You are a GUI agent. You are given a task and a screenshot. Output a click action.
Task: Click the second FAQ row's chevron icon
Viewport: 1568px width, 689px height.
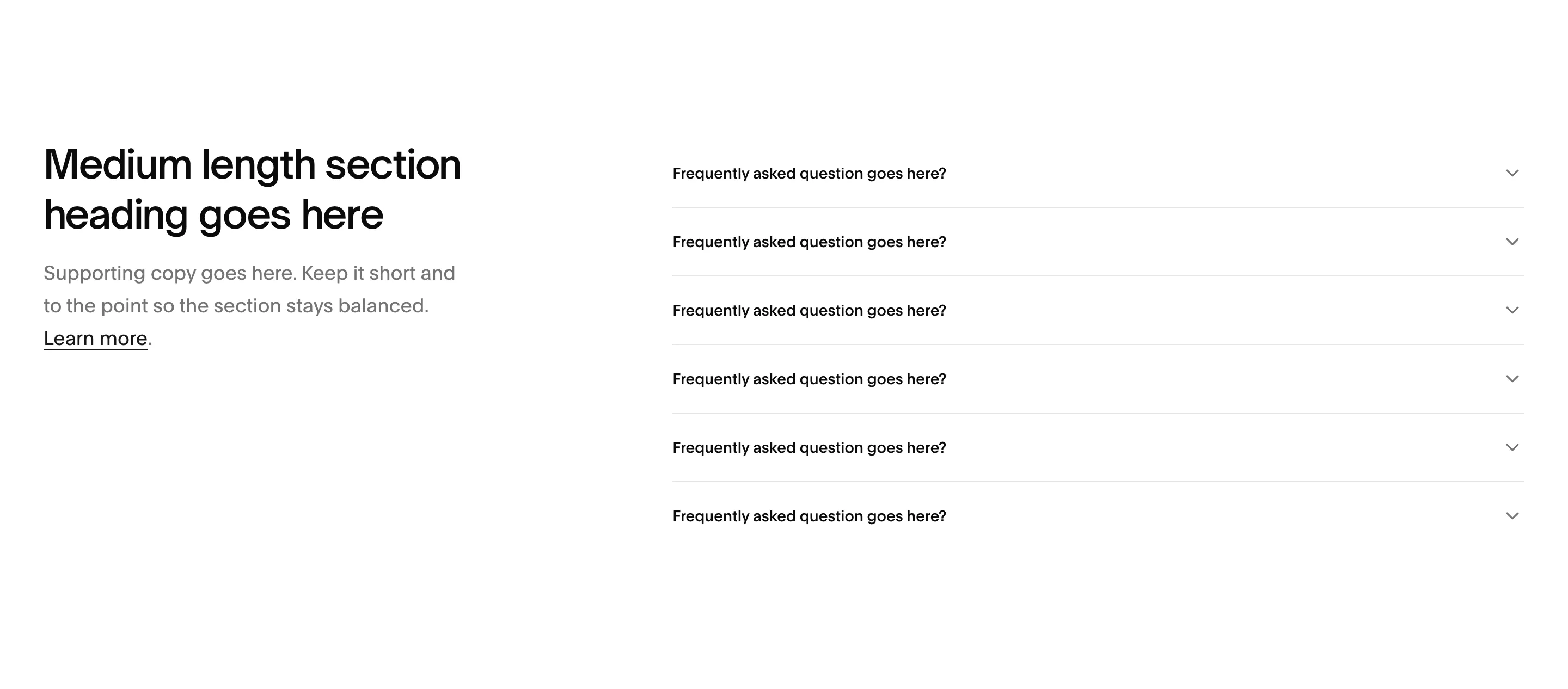tap(1512, 242)
